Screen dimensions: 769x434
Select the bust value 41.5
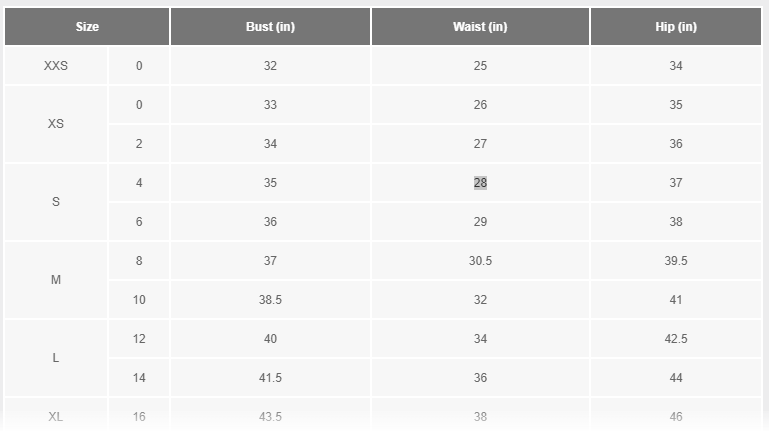(x=270, y=378)
